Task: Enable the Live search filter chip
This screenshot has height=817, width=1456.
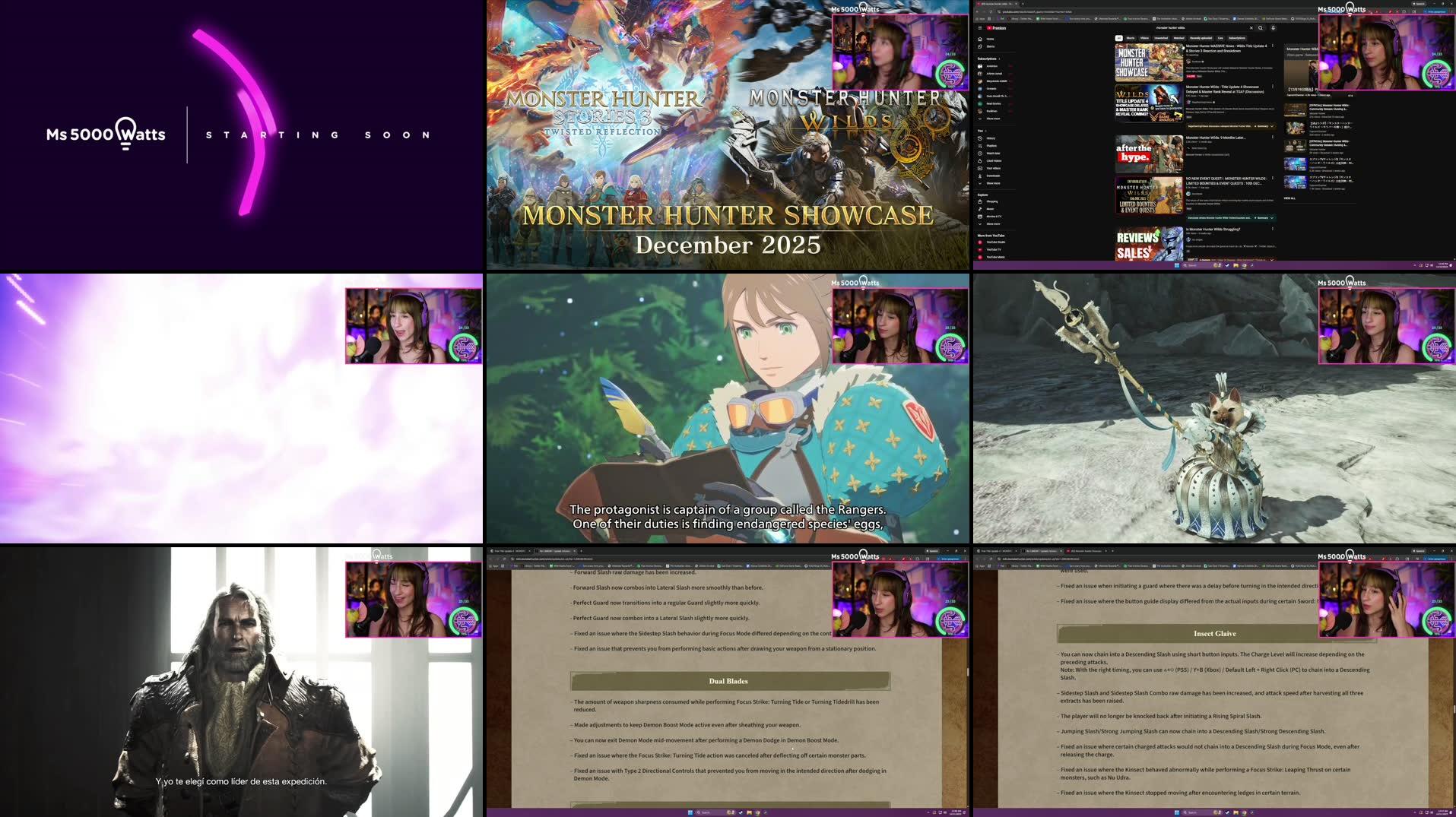Action: pyautogui.click(x=1220, y=38)
